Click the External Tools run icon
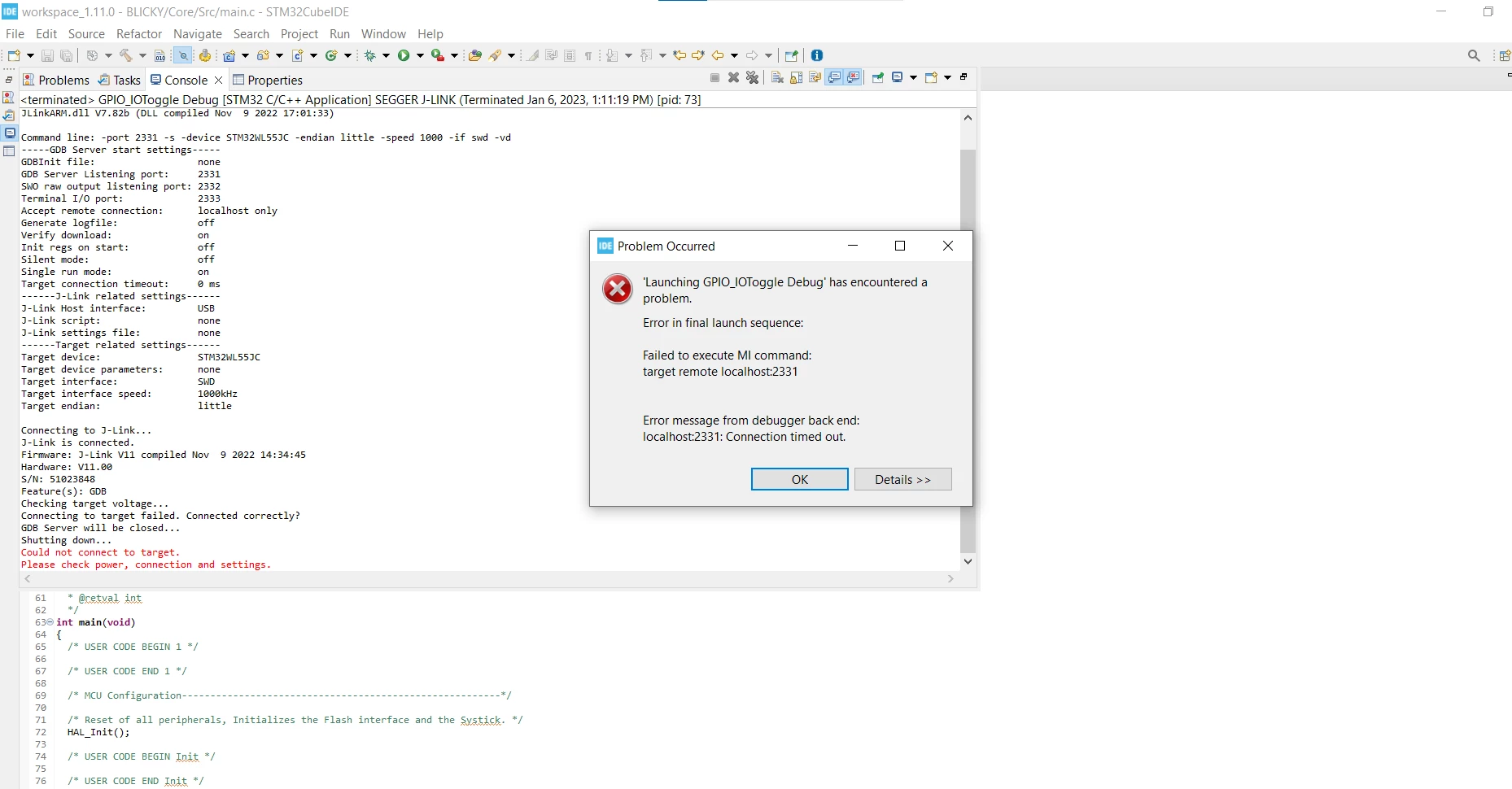 pyautogui.click(x=438, y=55)
